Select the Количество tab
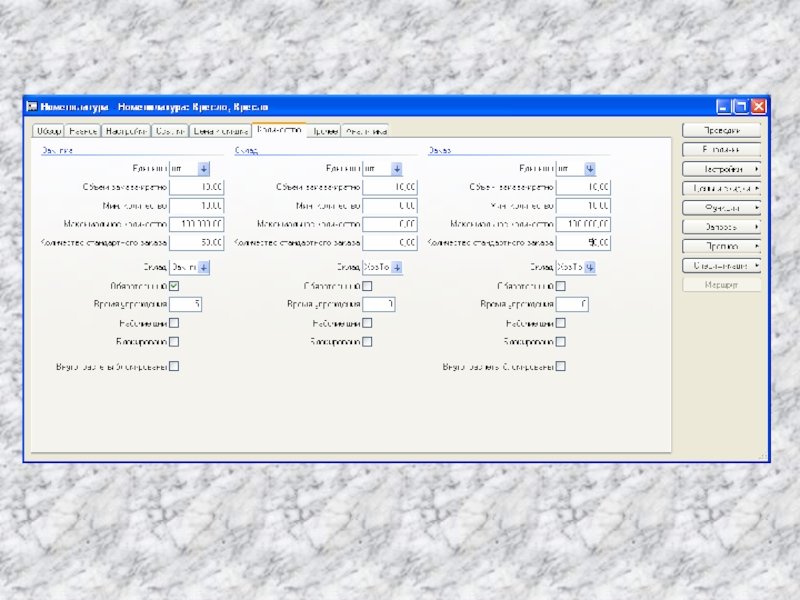Screen dimensions: 800x600 click(279, 130)
